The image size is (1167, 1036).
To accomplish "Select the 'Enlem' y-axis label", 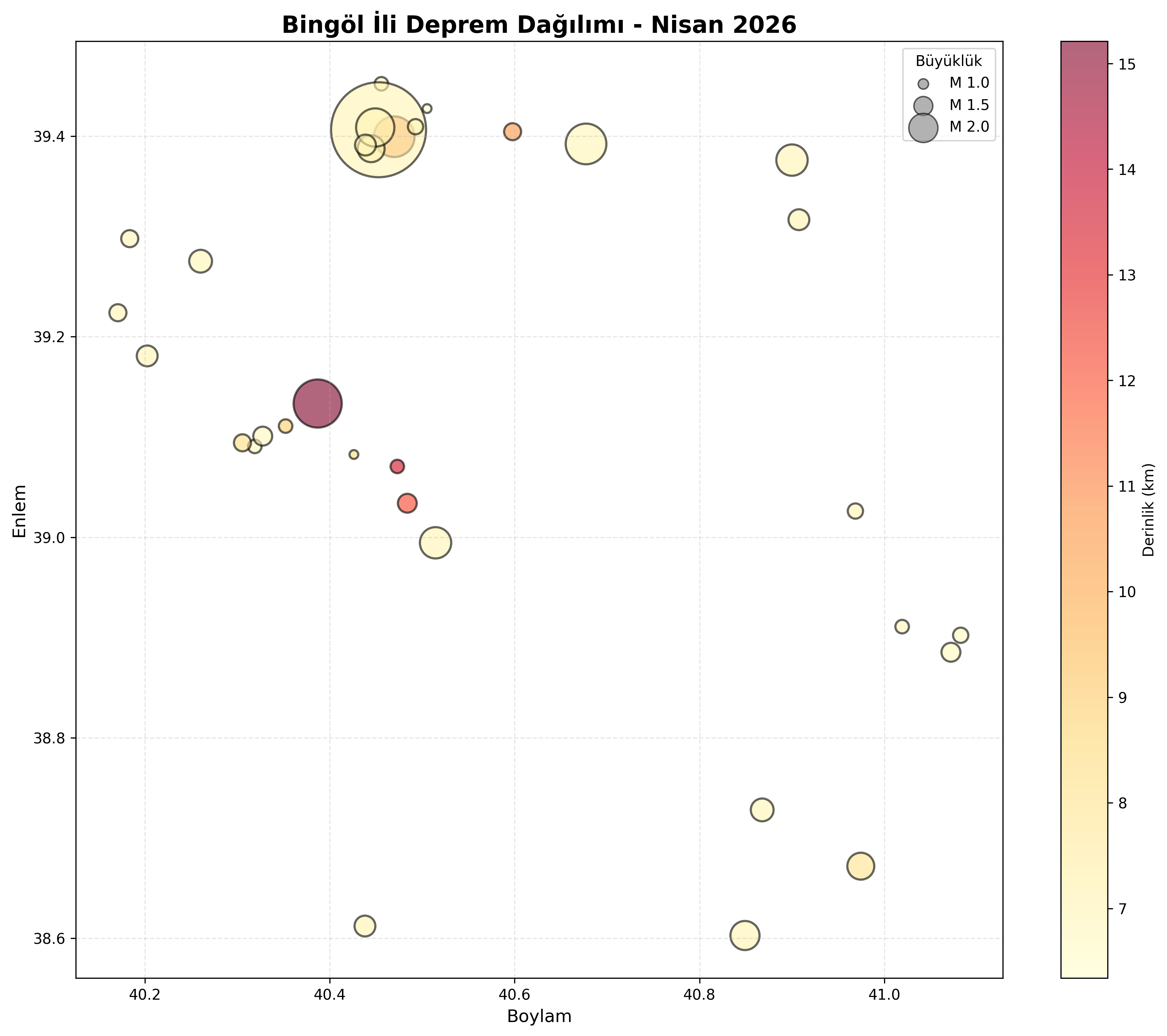I will (x=20, y=511).
